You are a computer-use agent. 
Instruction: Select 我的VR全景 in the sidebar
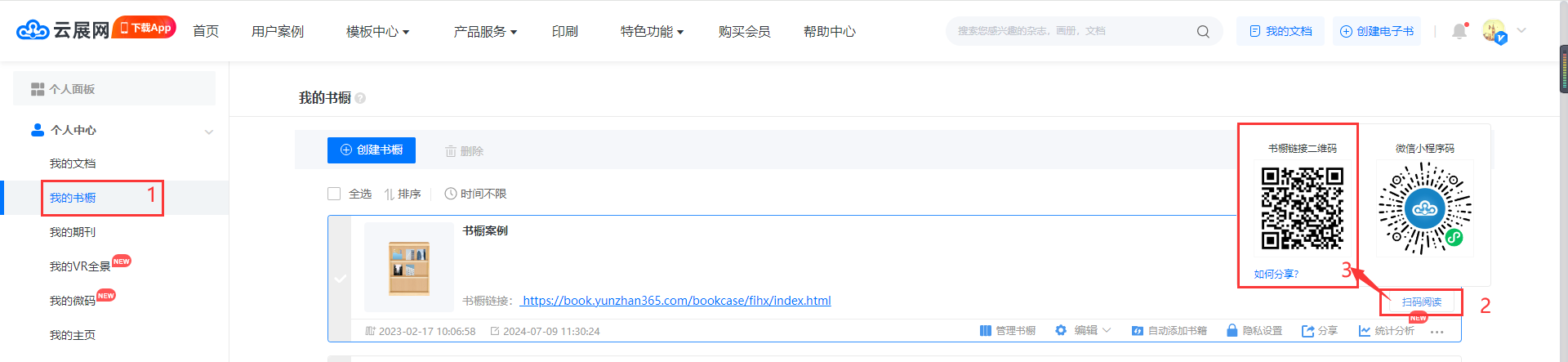pyautogui.click(x=80, y=266)
